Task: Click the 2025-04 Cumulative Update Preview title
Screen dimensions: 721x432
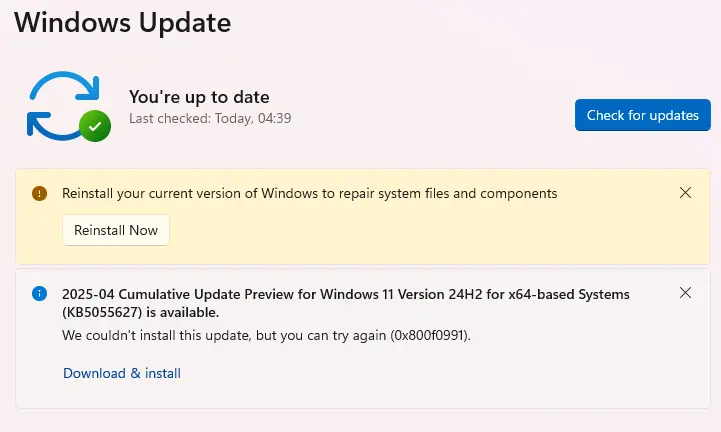Action: (x=346, y=294)
